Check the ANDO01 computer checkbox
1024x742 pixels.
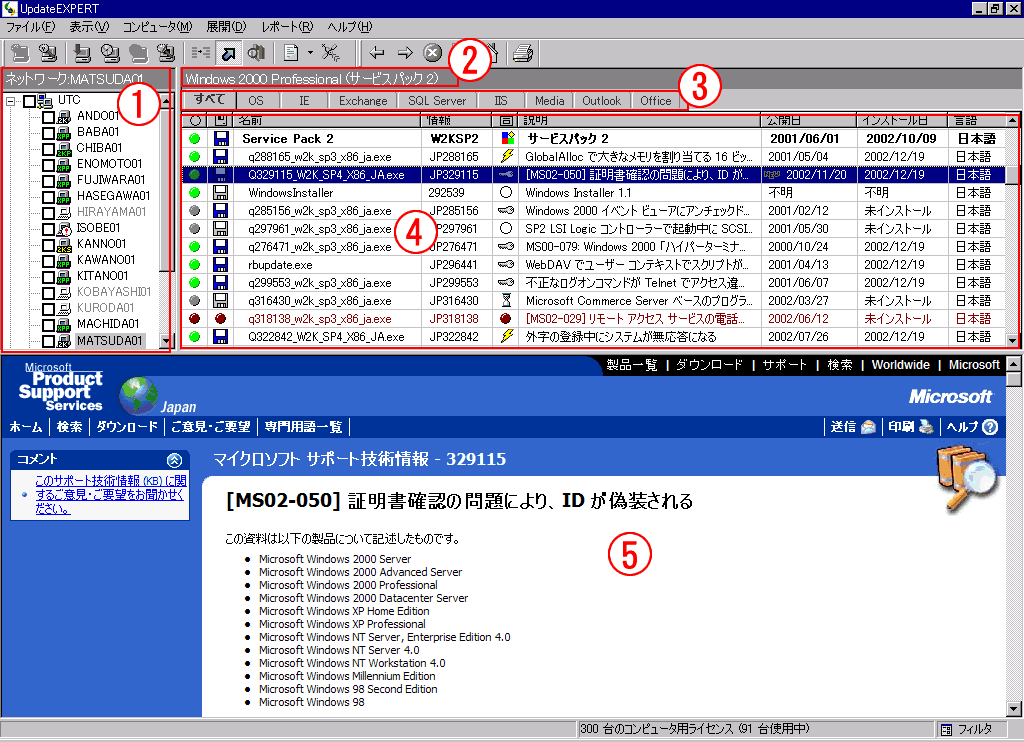coord(48,117)
